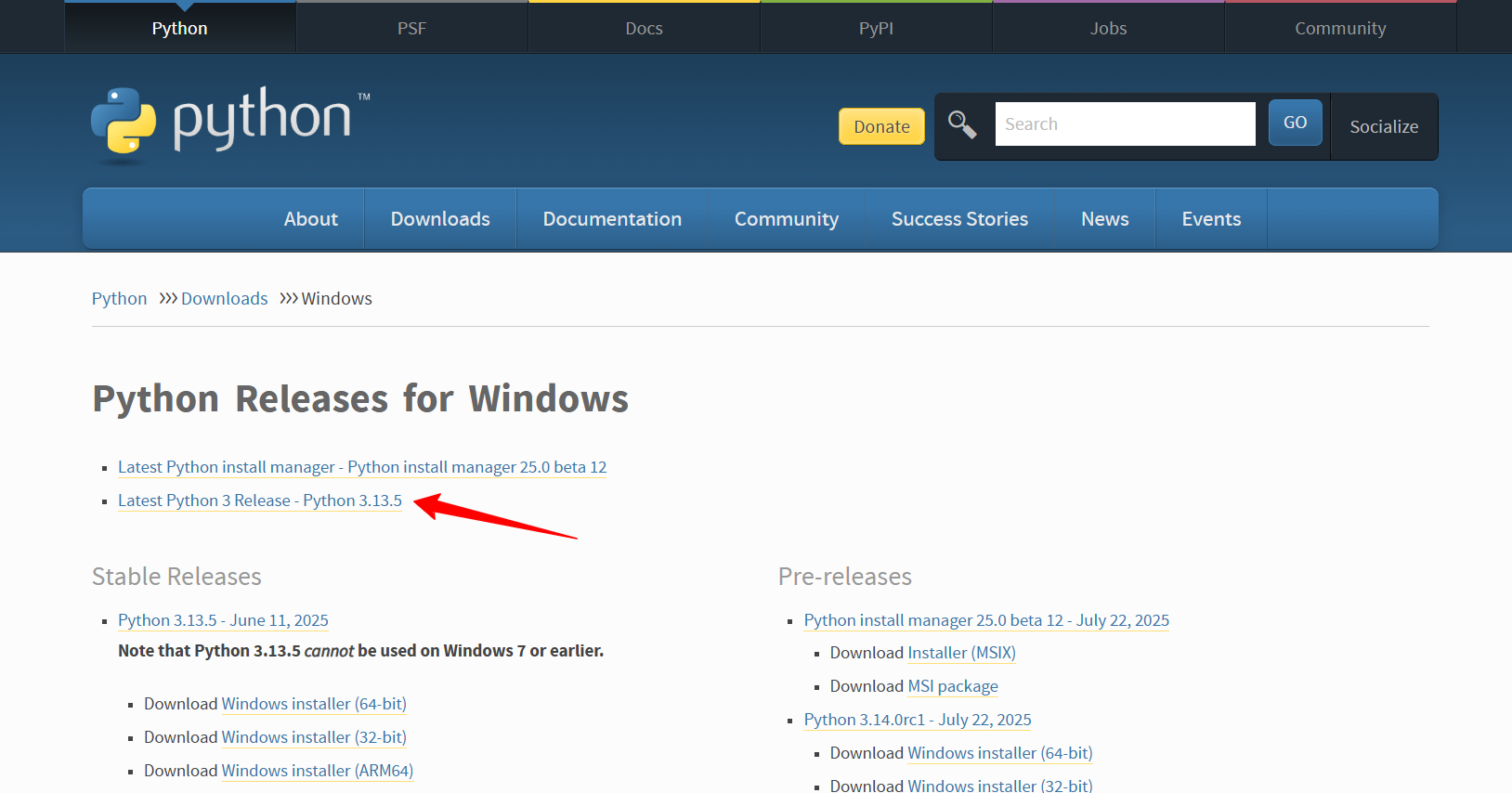This screenshot has width=1512, height=793.
Task: Download Windows installer (ARM64)
Action: pyautogui.click(x=318, y=771)
